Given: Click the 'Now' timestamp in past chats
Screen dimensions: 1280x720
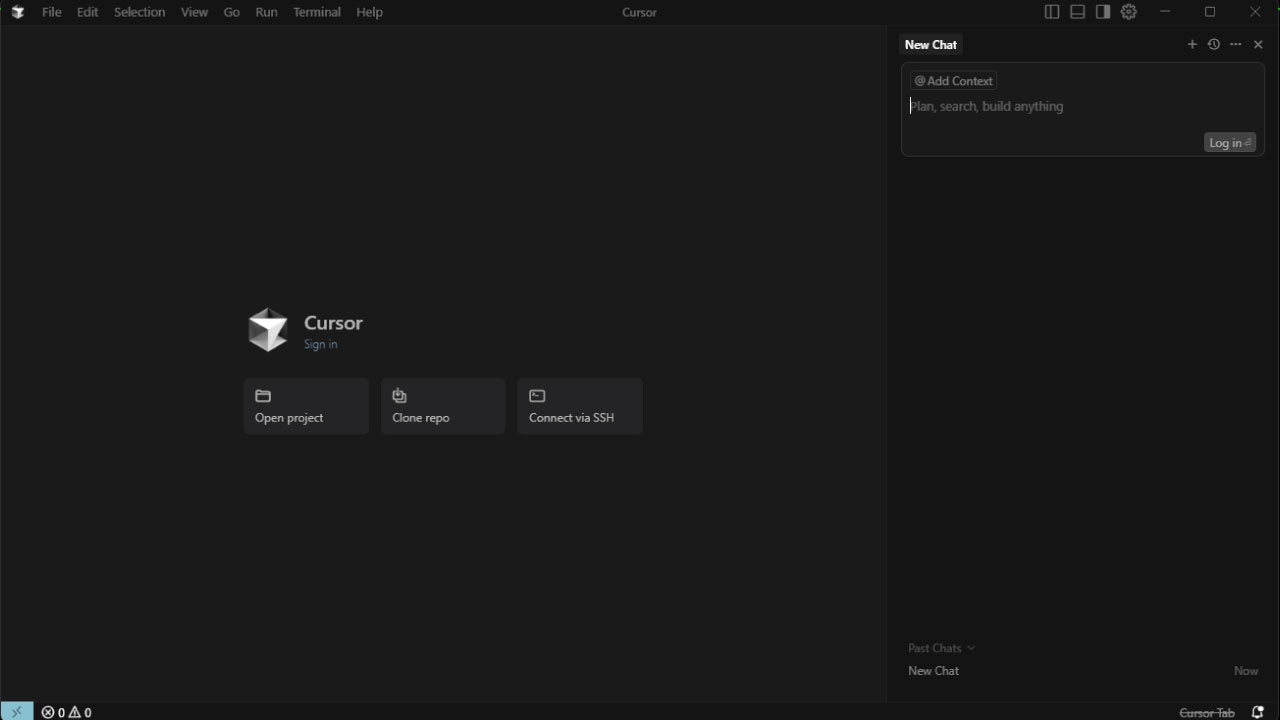Looking at the screenshot, I should [x=1246, y=671].
